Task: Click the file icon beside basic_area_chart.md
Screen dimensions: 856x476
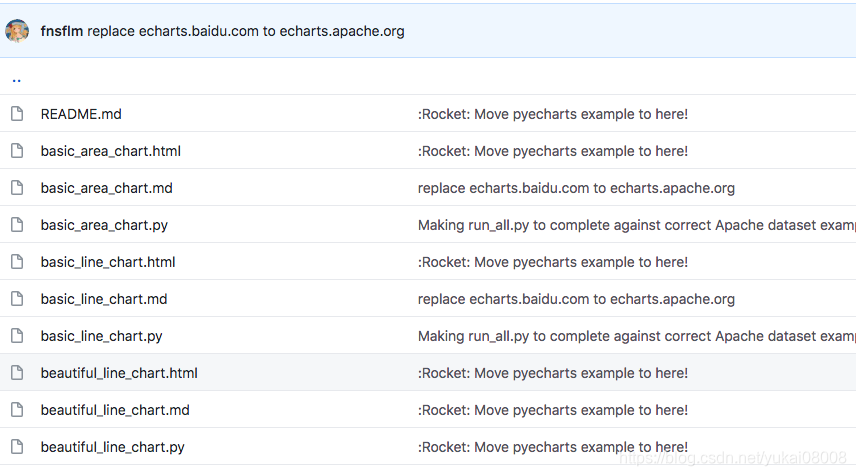Action: point(16,188)
